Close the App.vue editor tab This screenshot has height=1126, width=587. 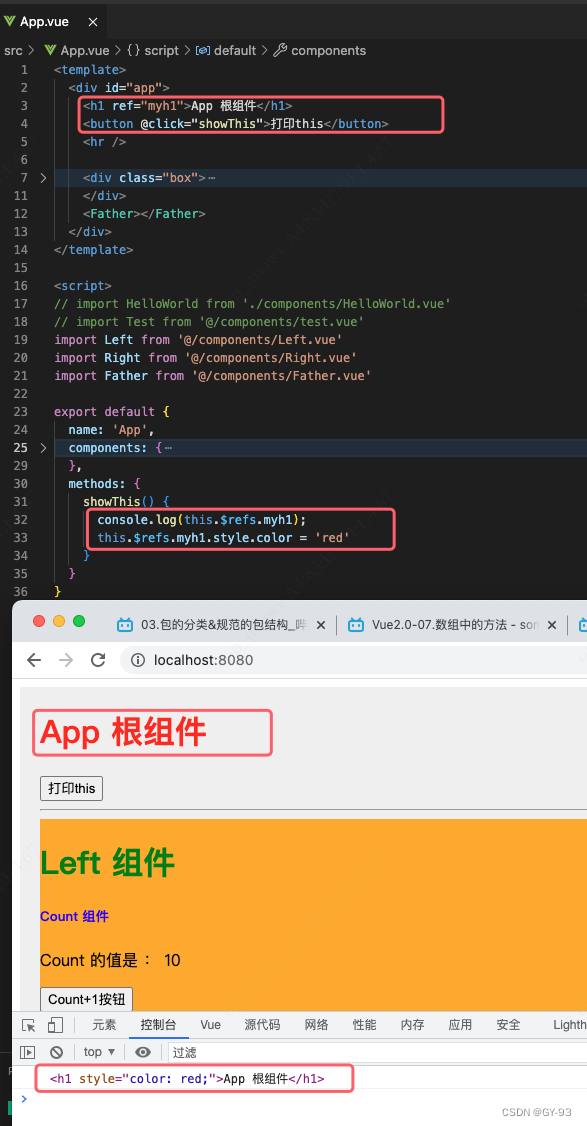point(93,22)
